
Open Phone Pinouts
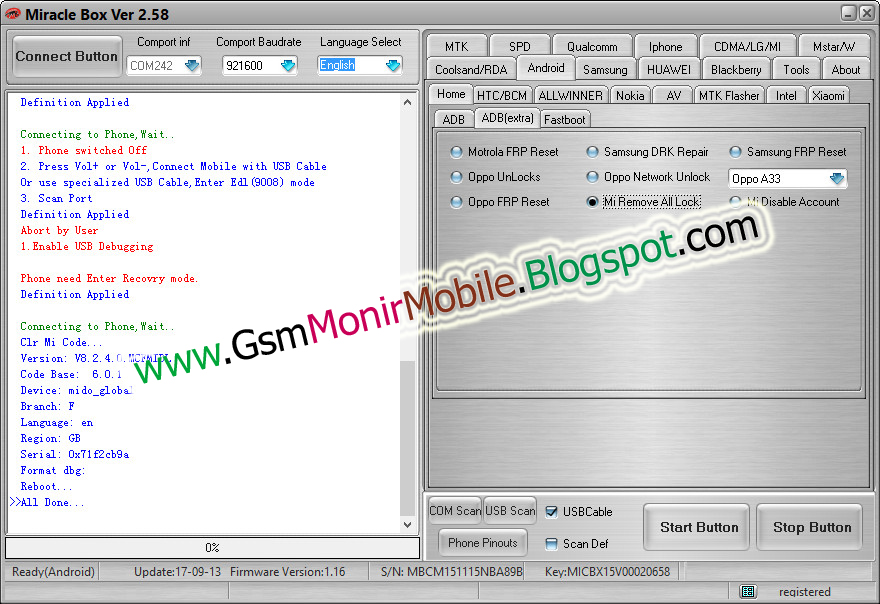click(483, 543)
